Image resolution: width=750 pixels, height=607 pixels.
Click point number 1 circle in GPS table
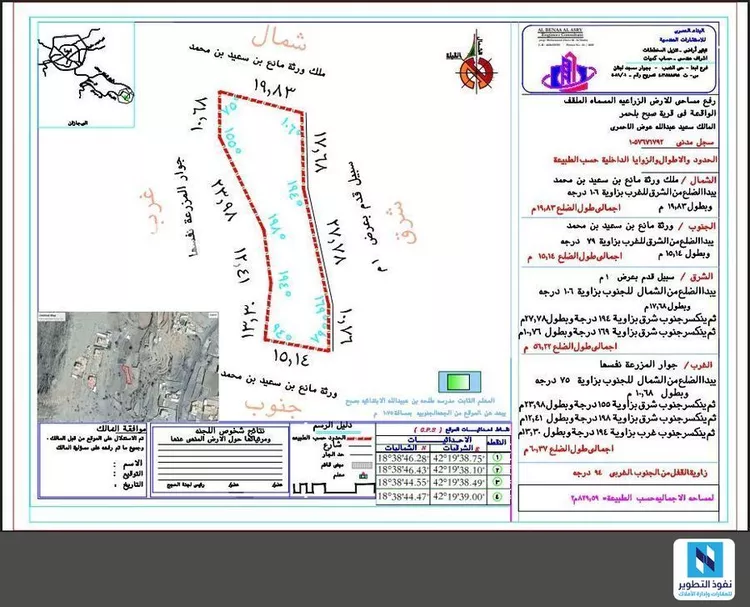point(497,458)
